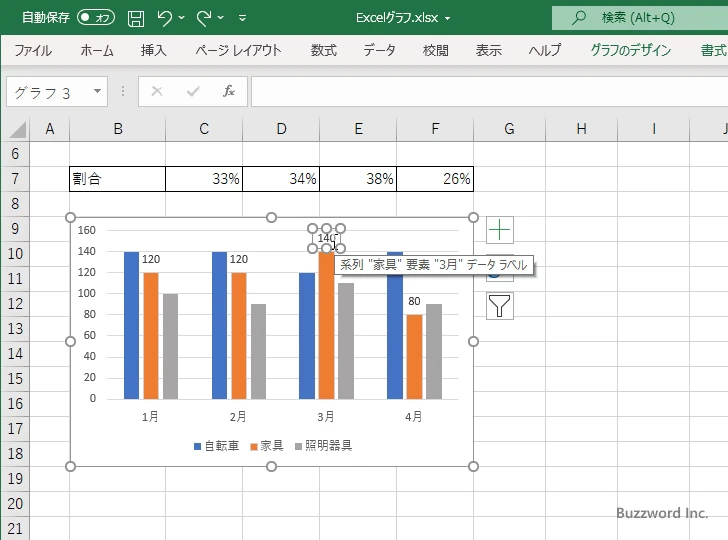Click the chart's top-right resize handle
The width and height of the screenshot is (728, 540).
[x=473, y=217]
